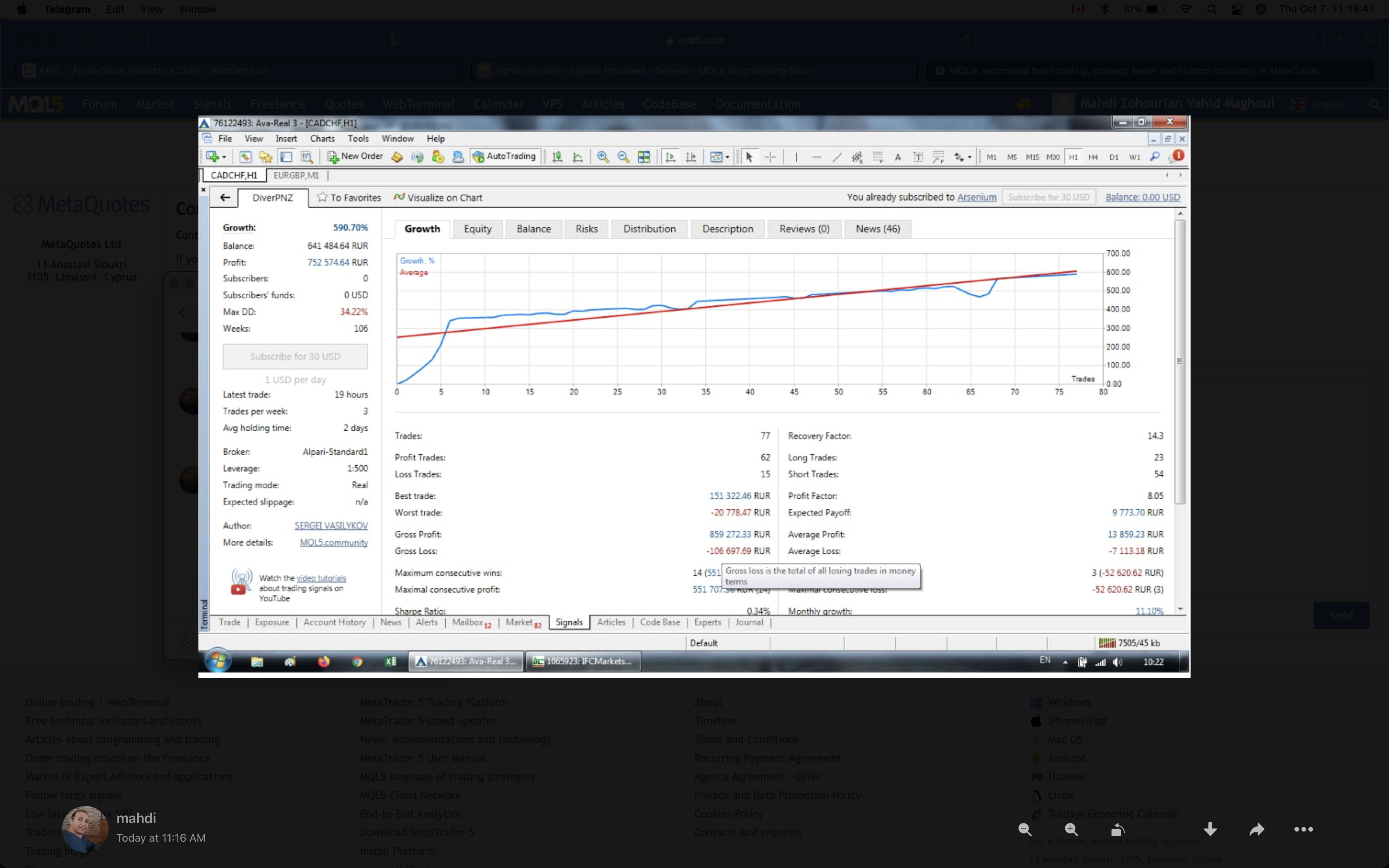Open the MQL5.community link

(x=333, y=542)
